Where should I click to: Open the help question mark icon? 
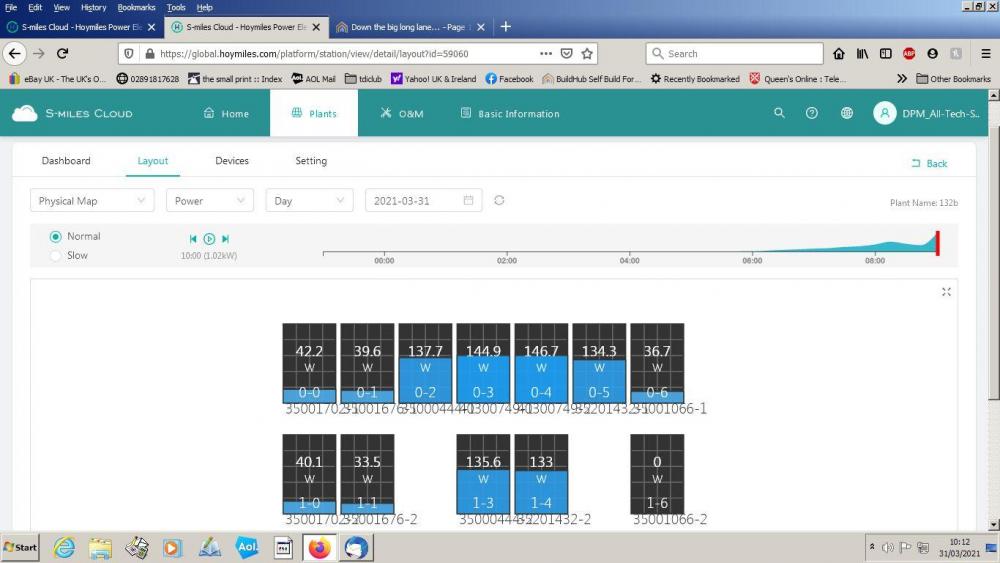811,113
